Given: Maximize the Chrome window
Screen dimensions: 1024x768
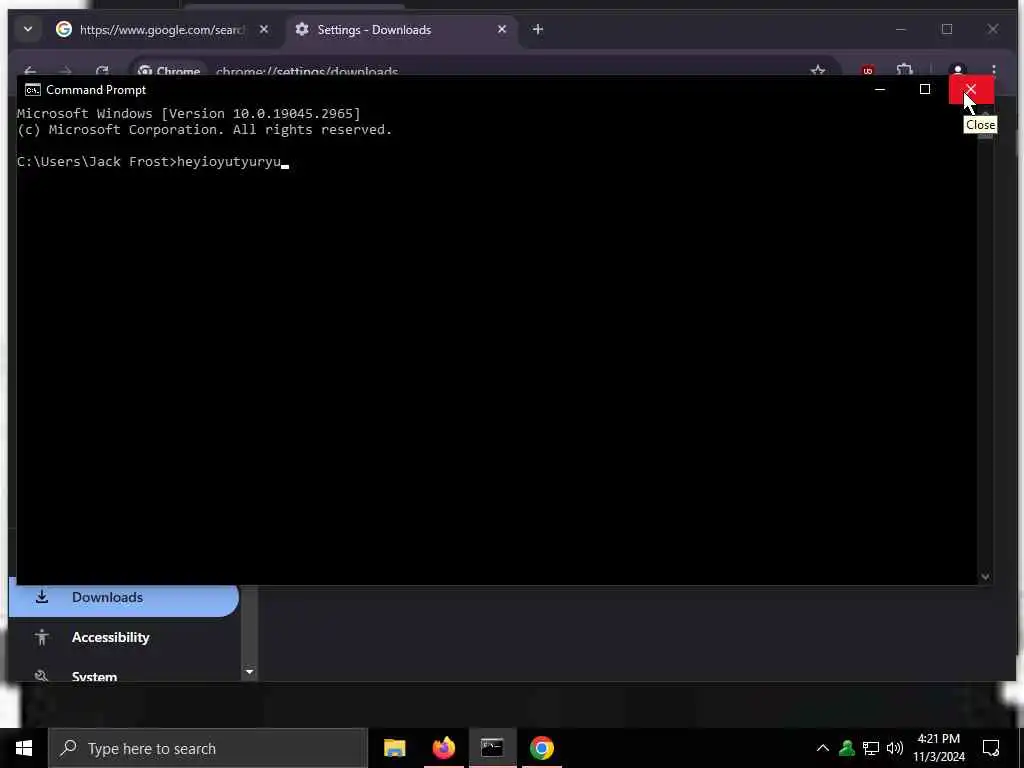Looking at the screenshot, I should pos(947,29).
